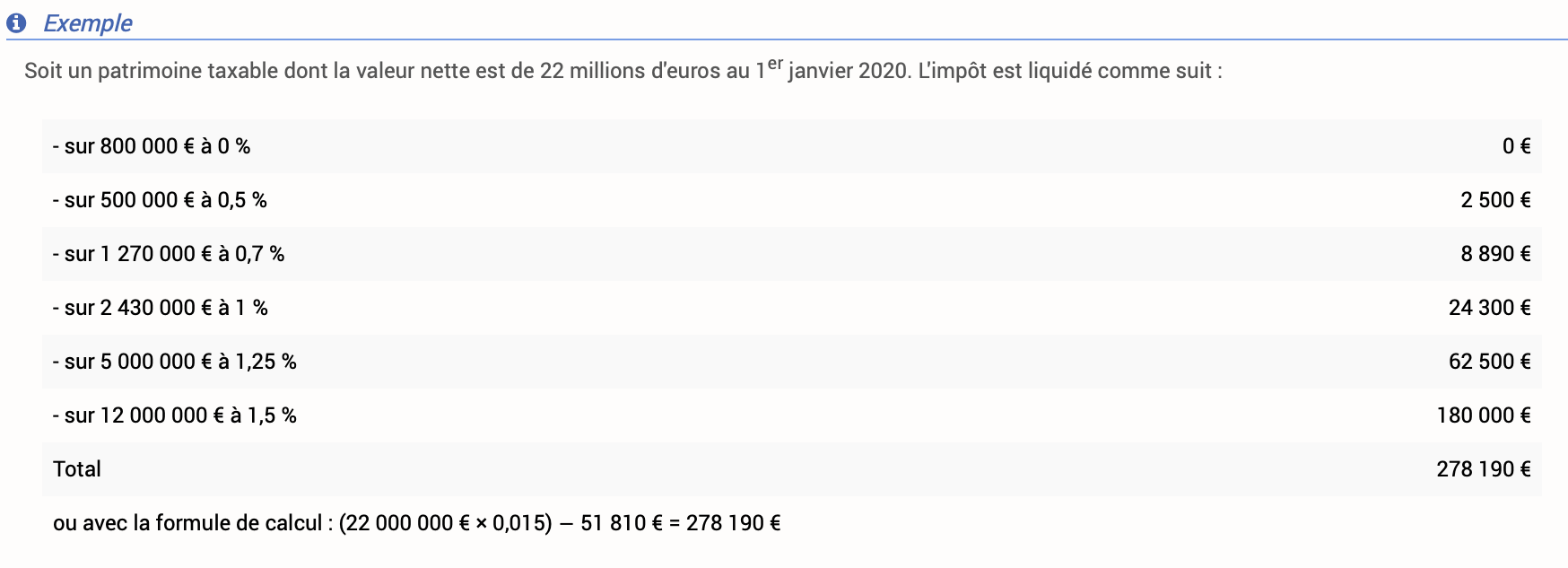Click the 0 € amount
This screenshot has width=1568, height=568.
[1516, 146]
